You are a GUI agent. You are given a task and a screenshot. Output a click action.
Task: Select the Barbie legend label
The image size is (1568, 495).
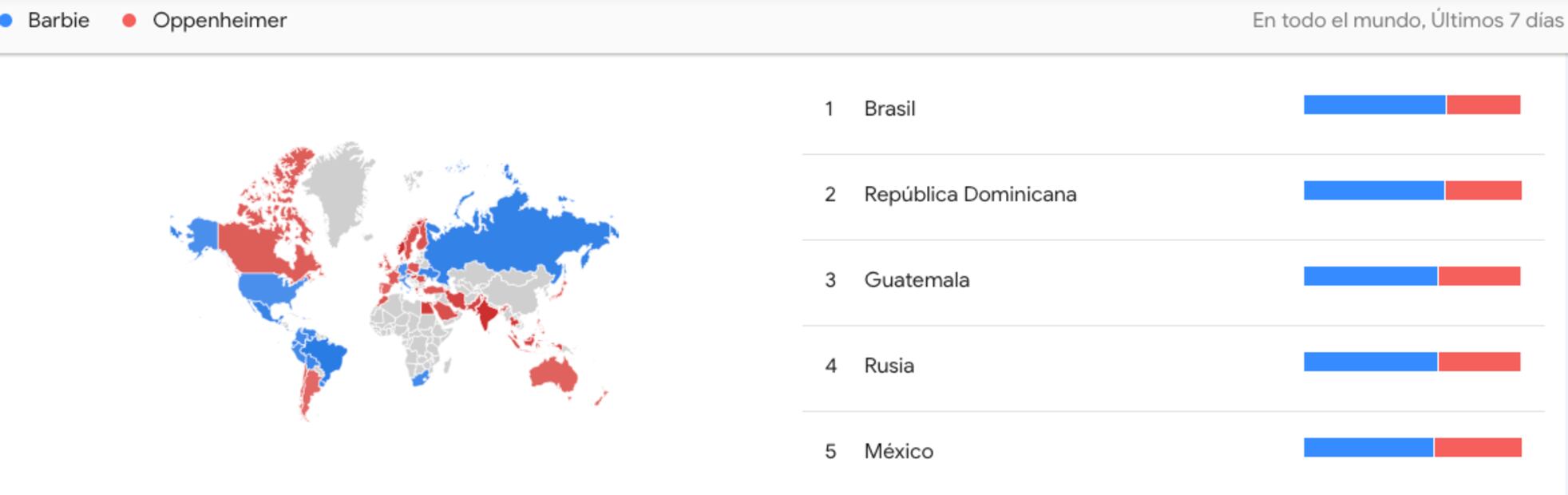[x=58, y=21]
